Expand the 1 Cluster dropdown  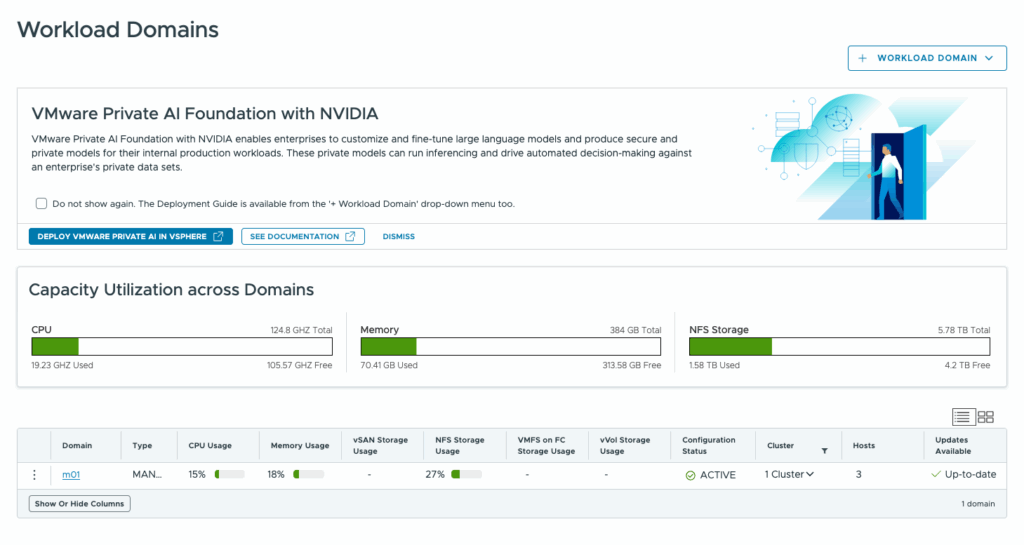pyautogui.click(x=789, y=474)
